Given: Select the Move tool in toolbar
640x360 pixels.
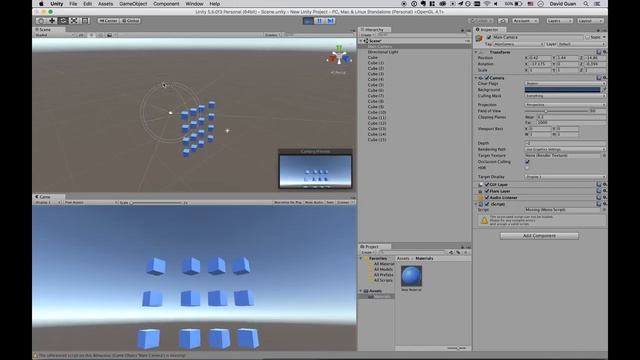Looking at the screenshot, I should (x=52, y=20).
